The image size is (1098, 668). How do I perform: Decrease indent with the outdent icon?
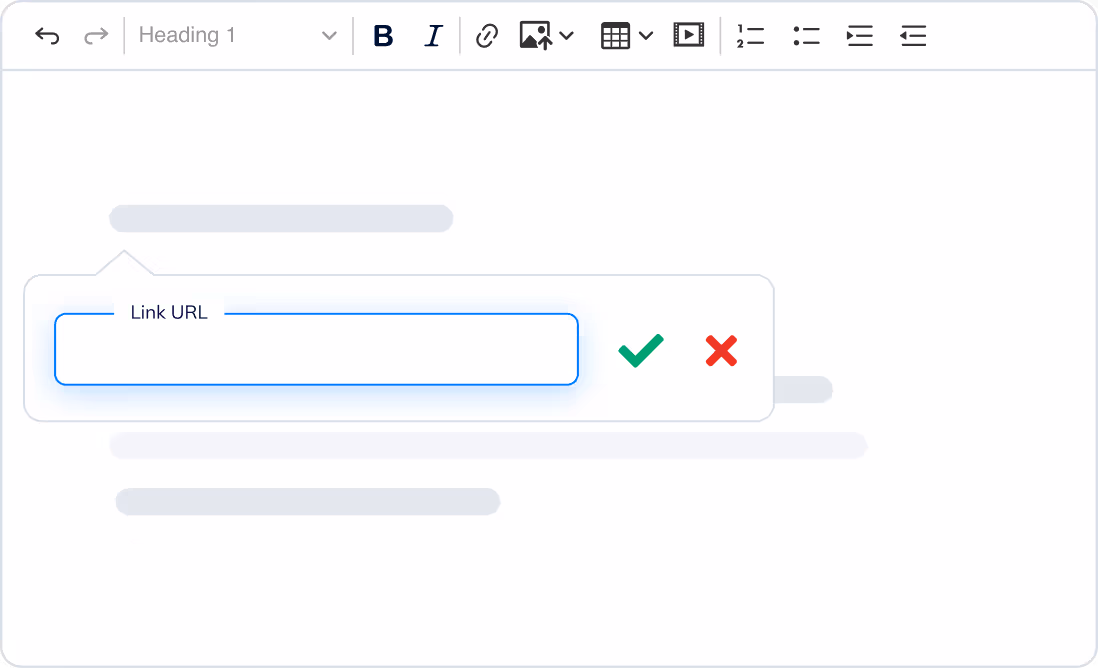(x=913, y=36)
